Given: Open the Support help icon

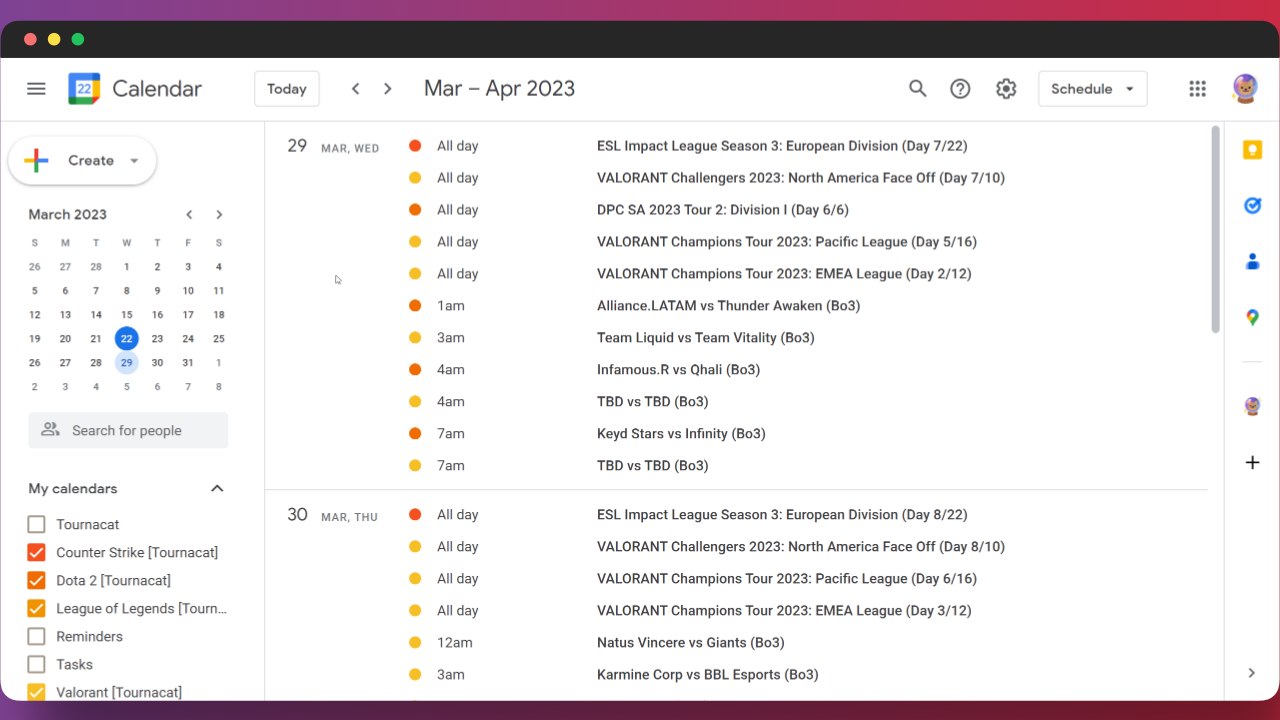Looking at the screenshot, I should click(960, 89).
